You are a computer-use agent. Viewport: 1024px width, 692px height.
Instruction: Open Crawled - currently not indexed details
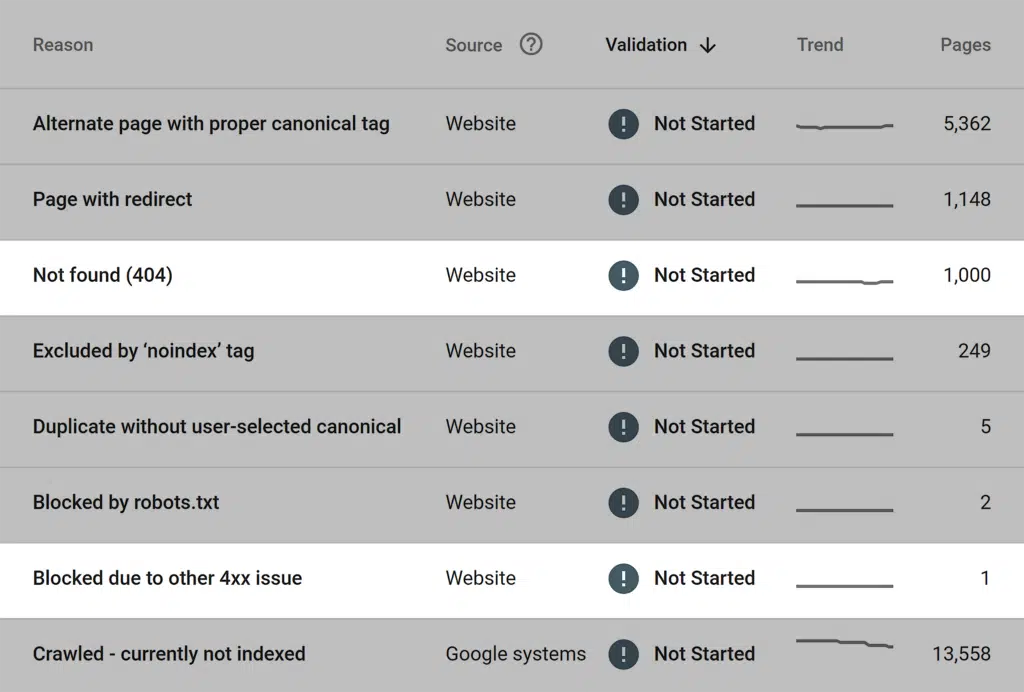[x=169, y=654]
